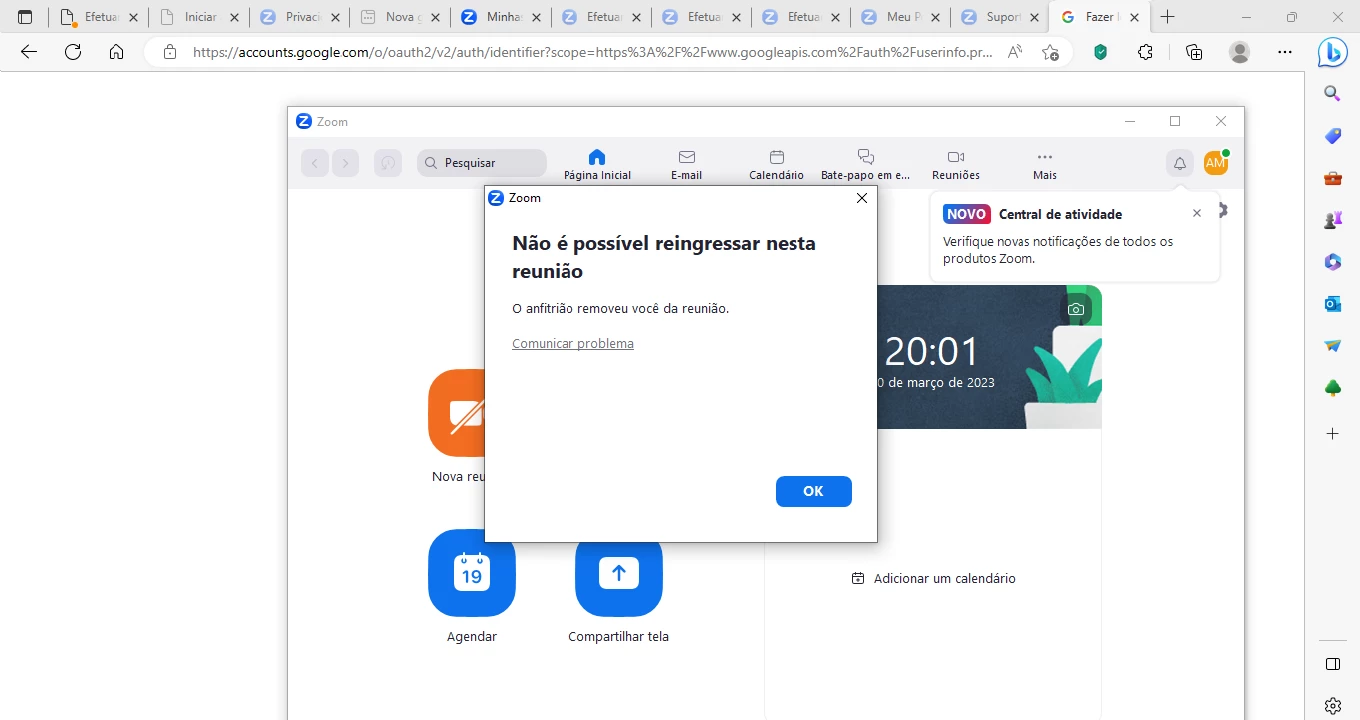Image resolution: width=1360 pixels, height=720 pixels.
Task: Click the green shield extension icon
Action: click(x=1101, y=52)
